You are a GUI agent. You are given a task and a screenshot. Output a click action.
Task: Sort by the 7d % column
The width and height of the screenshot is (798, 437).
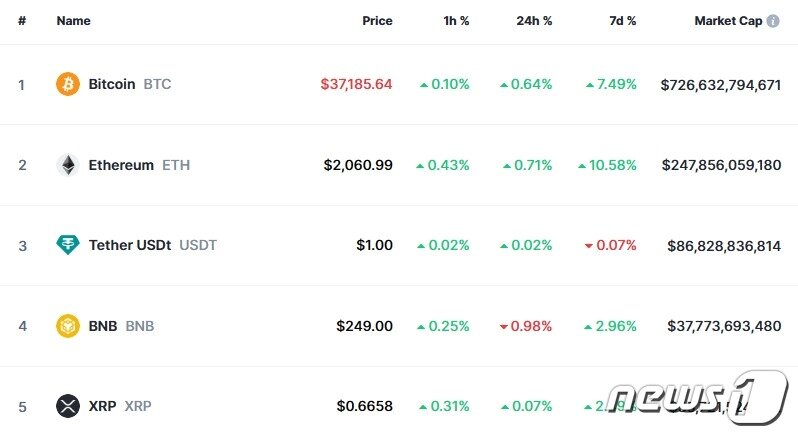point(622,21)
